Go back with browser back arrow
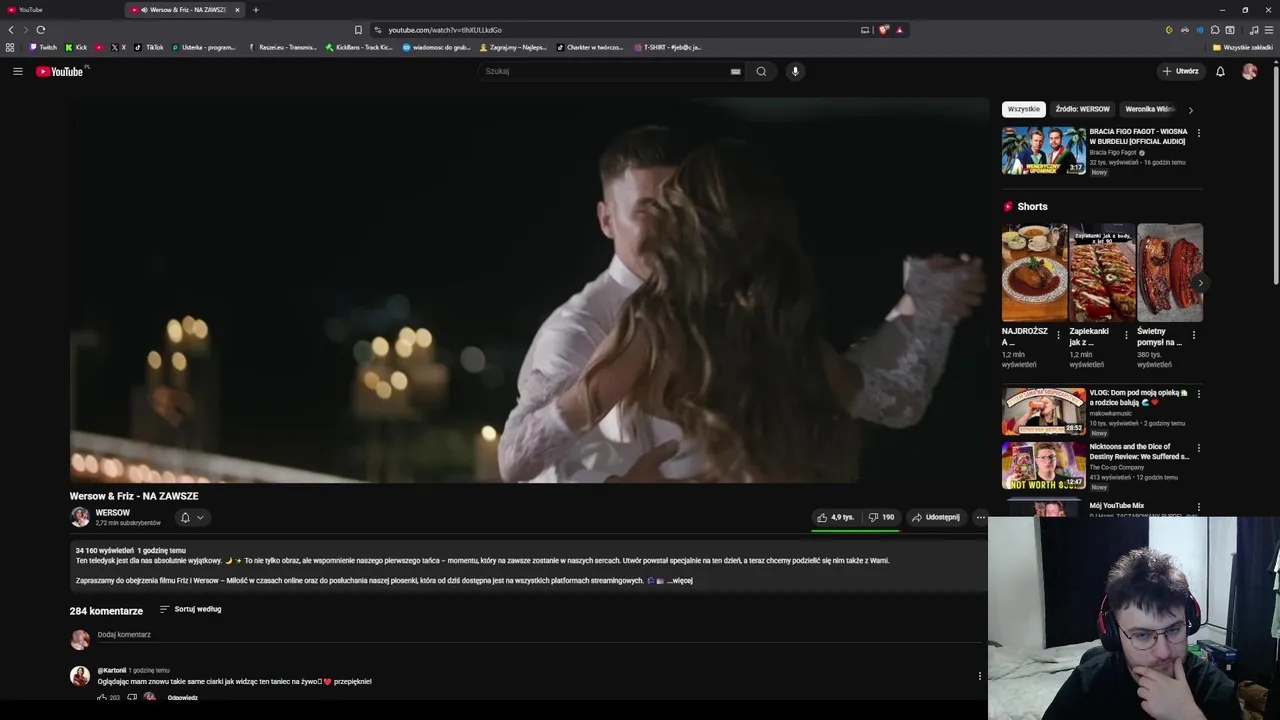 tap(12, 30)
